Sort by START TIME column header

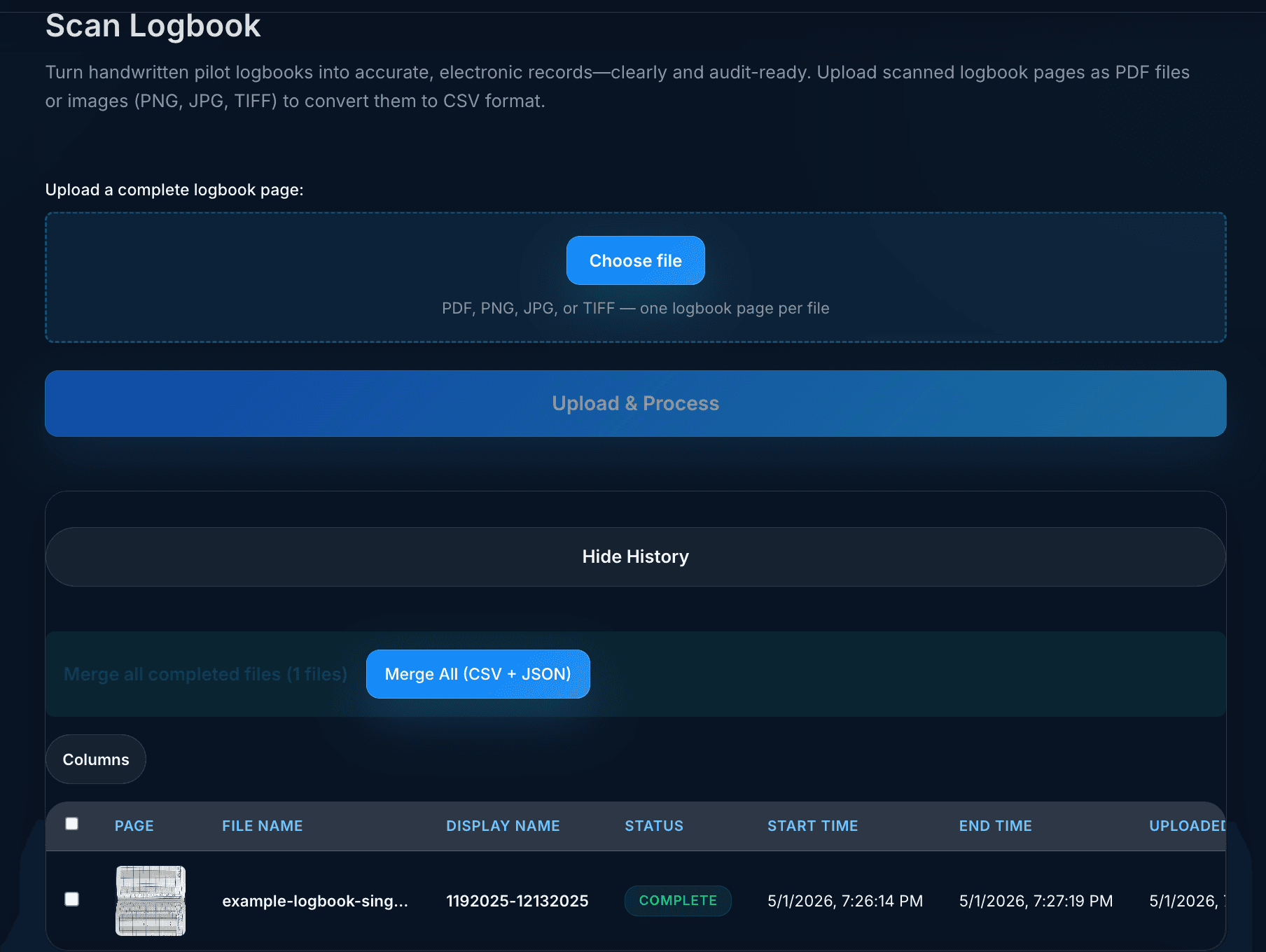pos(812,826)
